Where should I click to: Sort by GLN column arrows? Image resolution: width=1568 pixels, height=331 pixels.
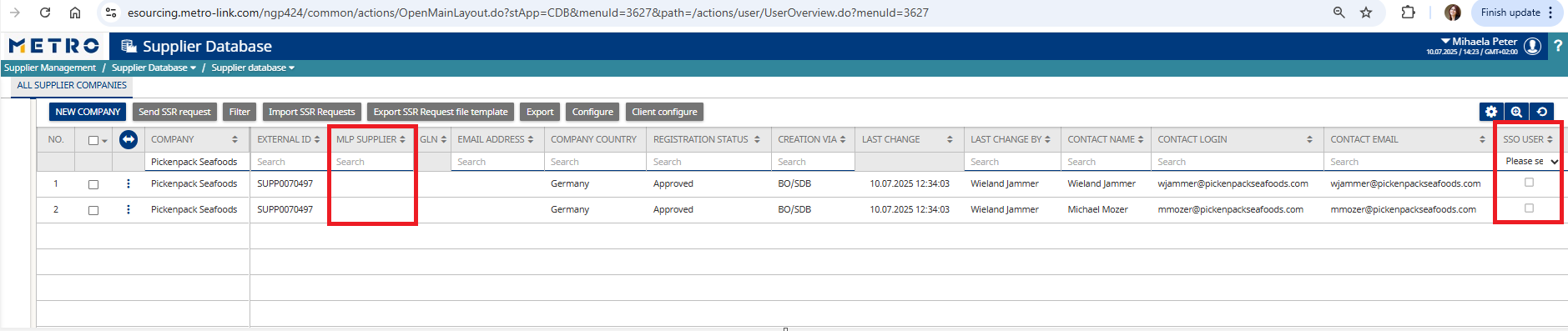coord(444,139)
